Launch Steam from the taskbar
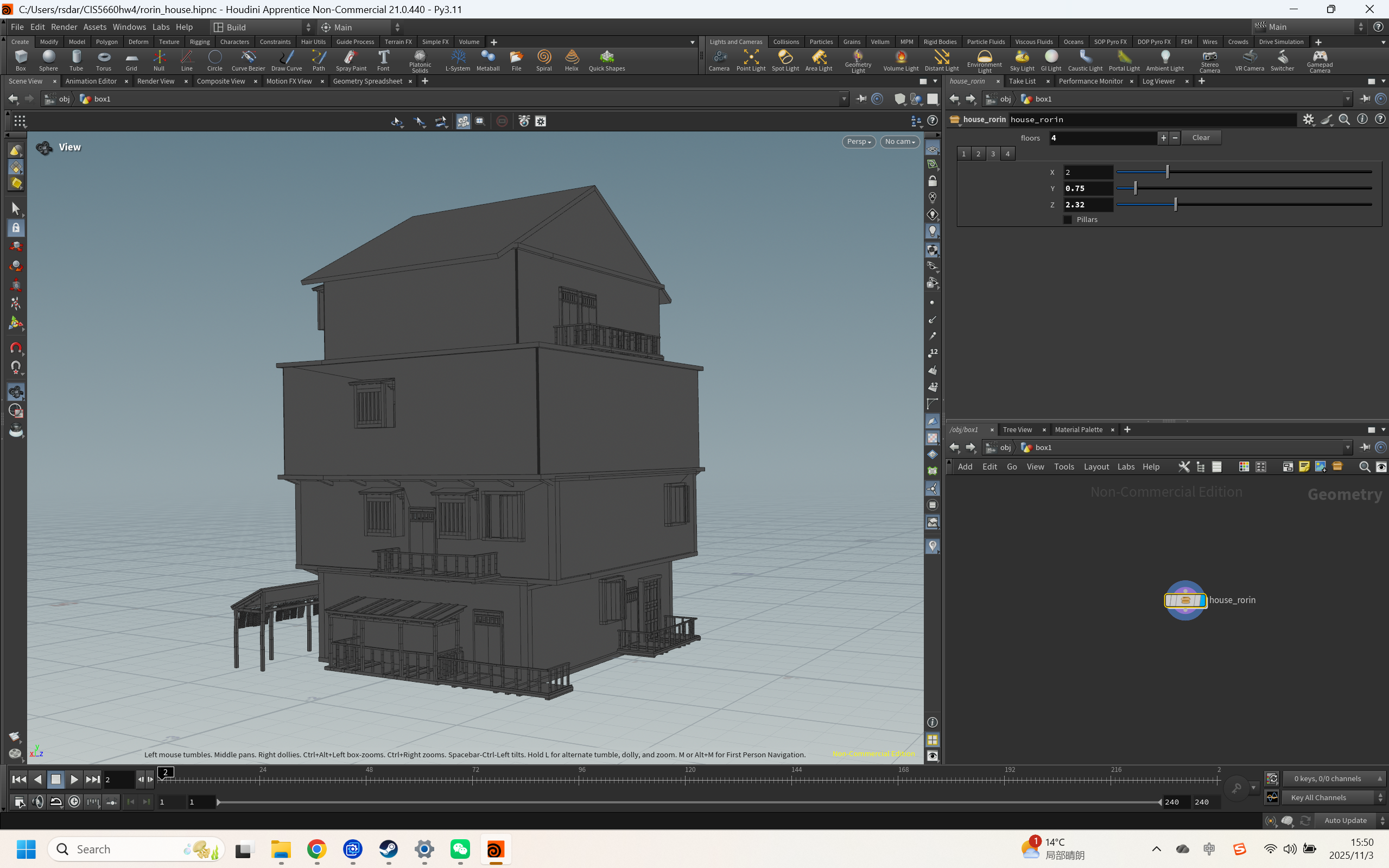The width and height of the screenshot is (1389, 868). click(x=389, y=849)
